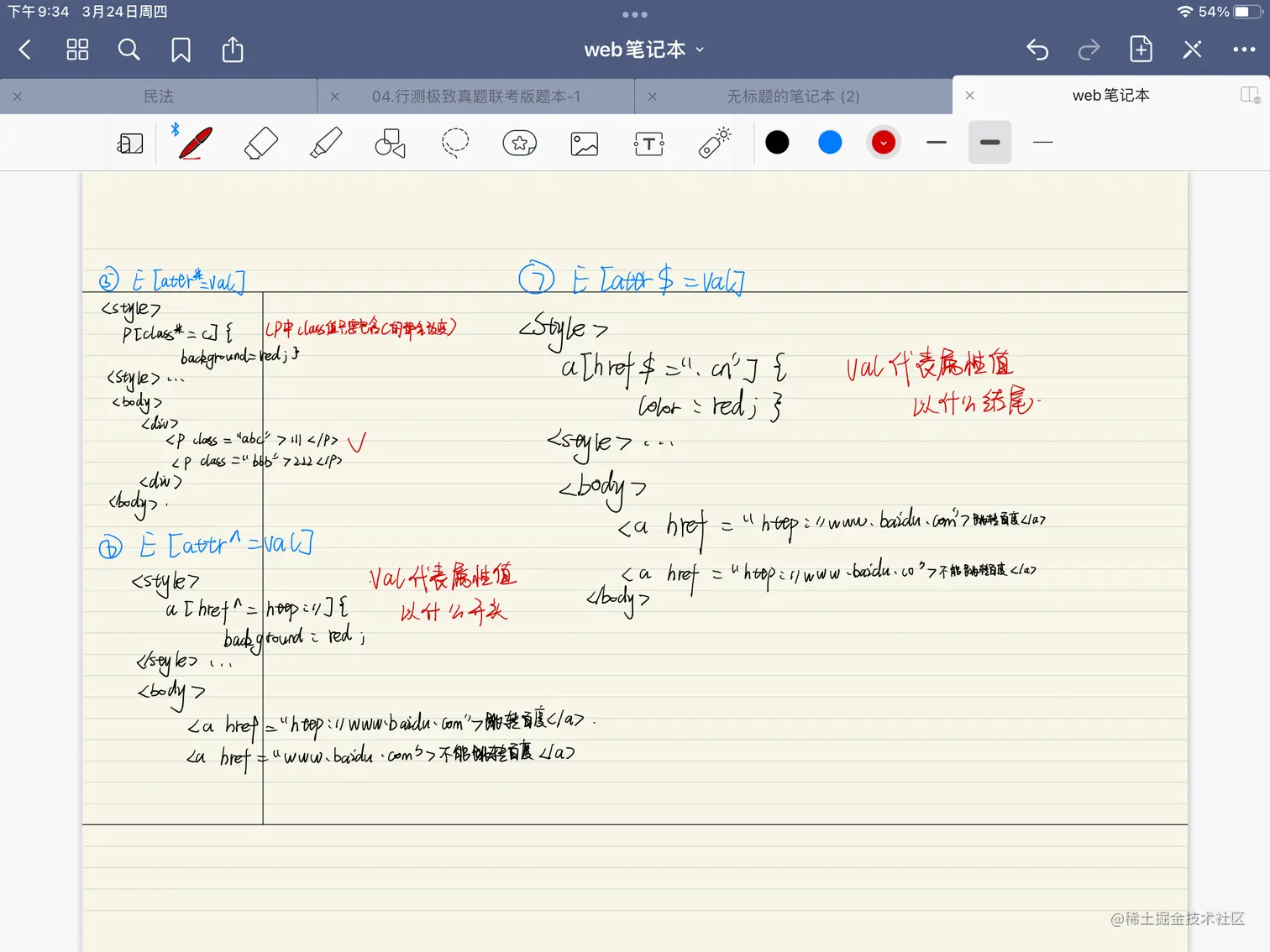Select the medium stroke thickness
This screenshot has width=1270, height=952.
pyautogui.click(x=937, y=143)
